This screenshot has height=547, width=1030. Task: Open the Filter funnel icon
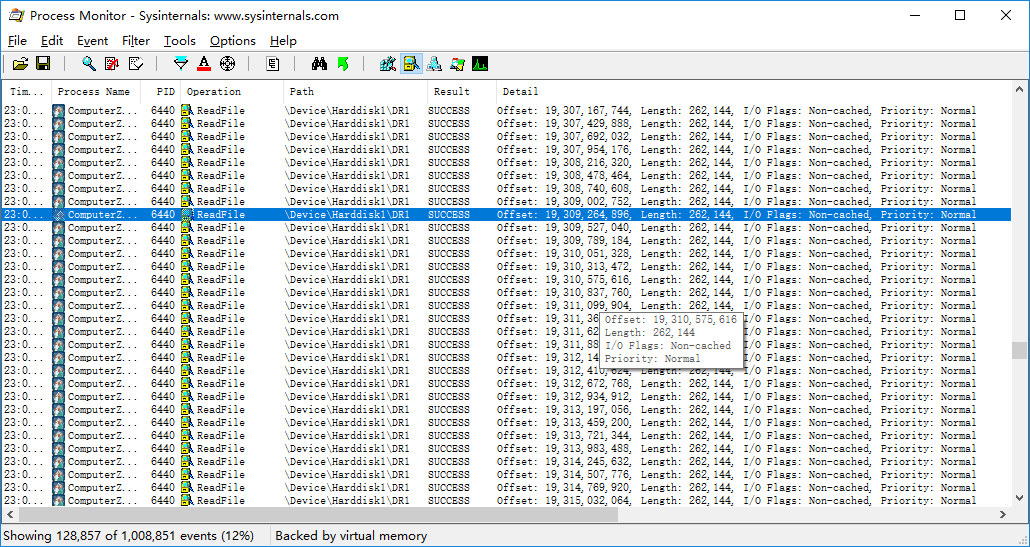(x=181, y=64)
